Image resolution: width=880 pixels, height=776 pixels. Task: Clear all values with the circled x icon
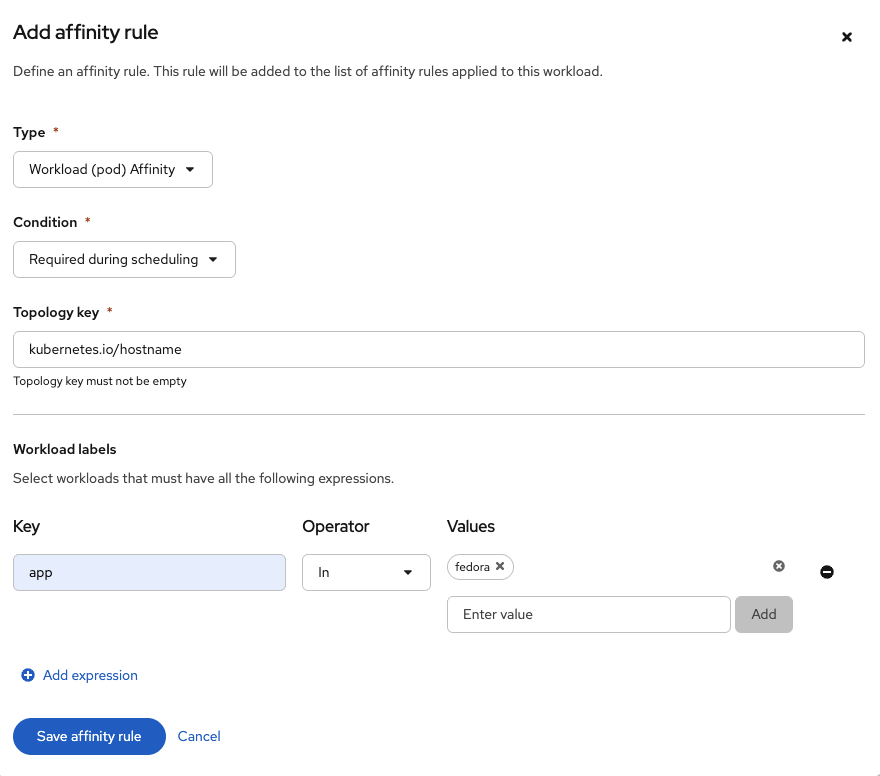coord(779,566)
